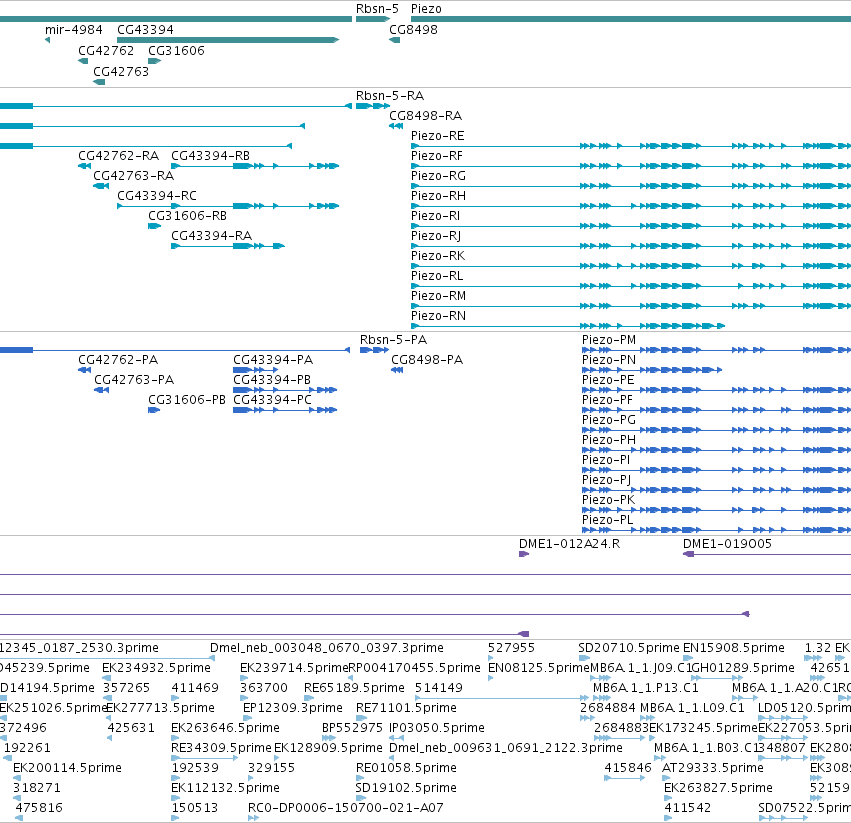Select the CG31606 gene label
851x823 pixels.
click(176, 50)
